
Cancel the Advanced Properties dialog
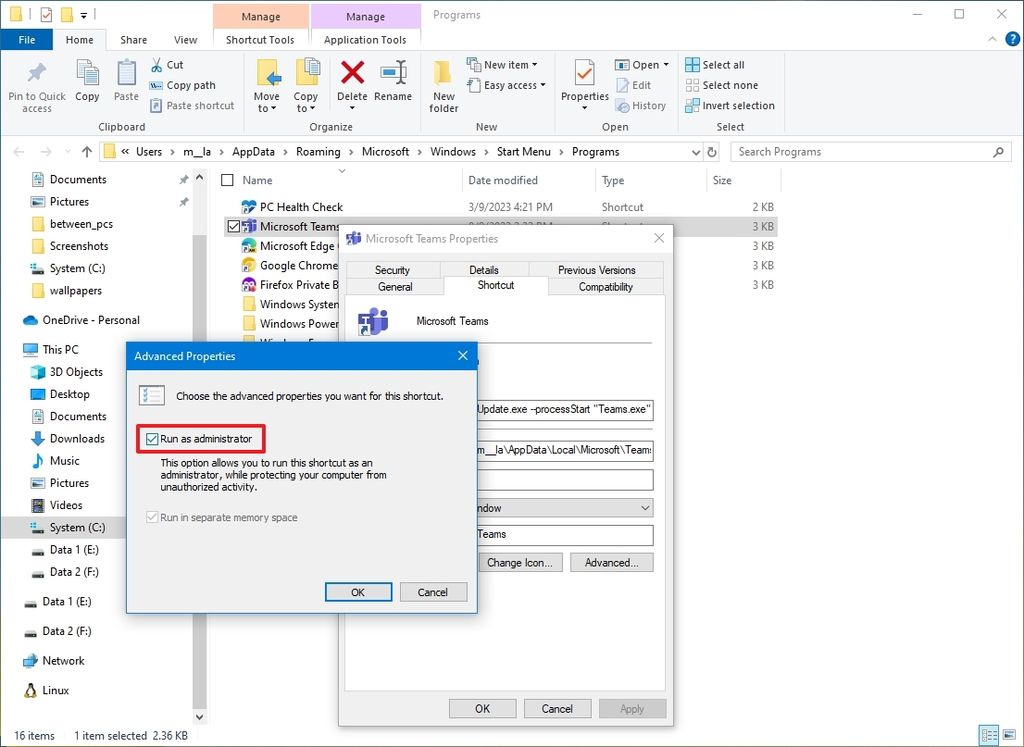point(433,591)
